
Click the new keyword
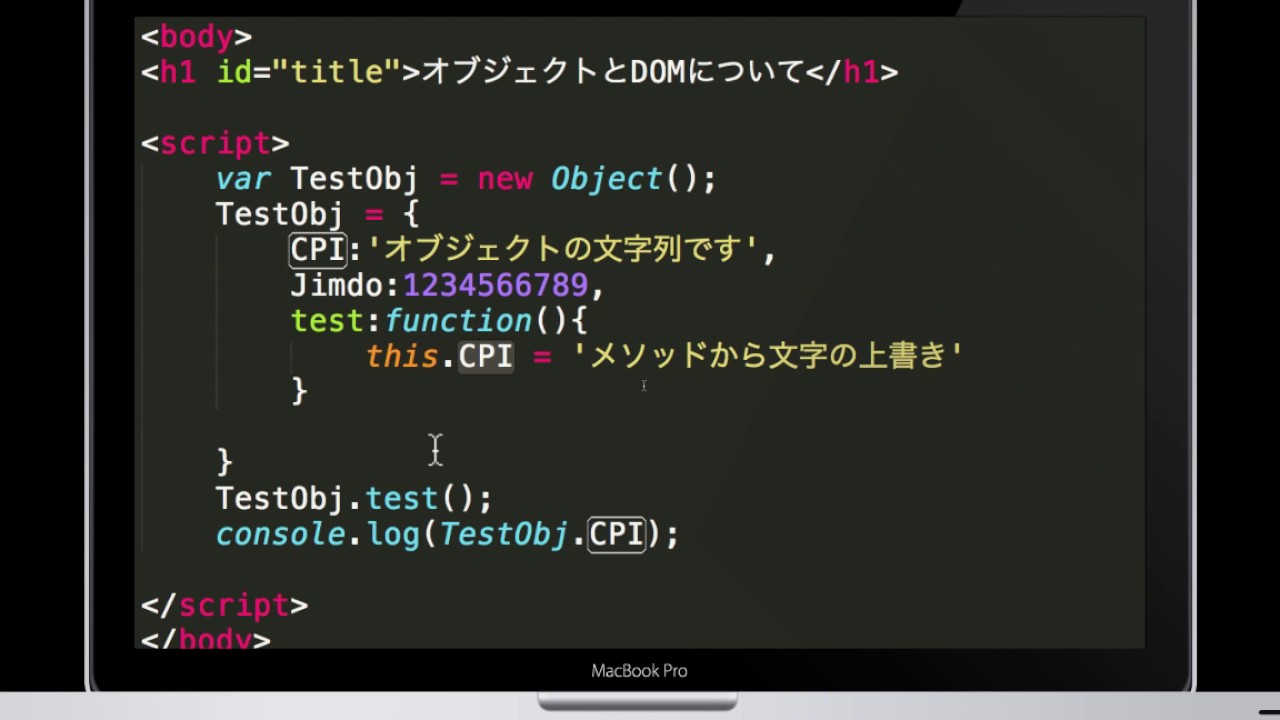coord(505,180)
